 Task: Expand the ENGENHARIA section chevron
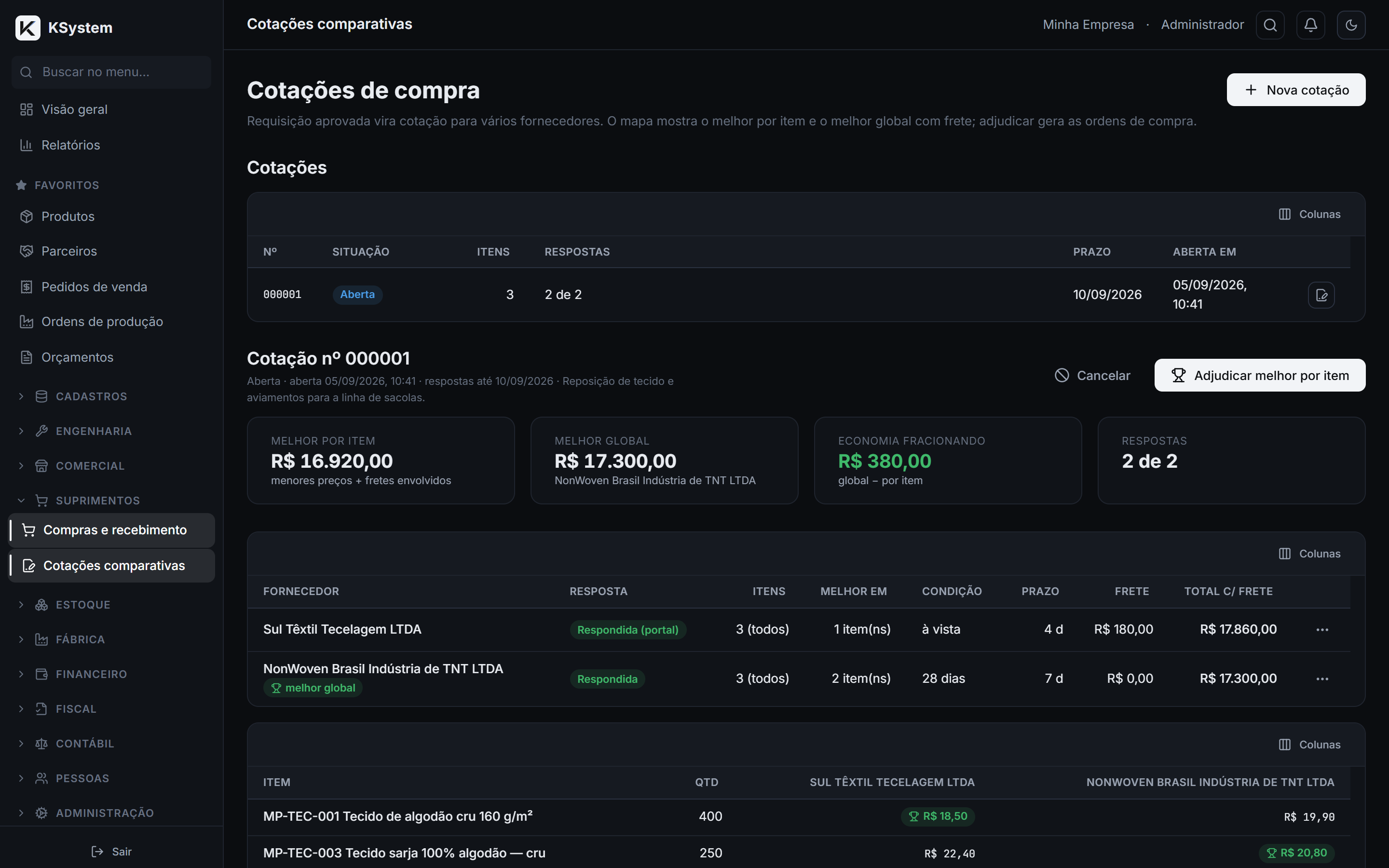point(21,431)
